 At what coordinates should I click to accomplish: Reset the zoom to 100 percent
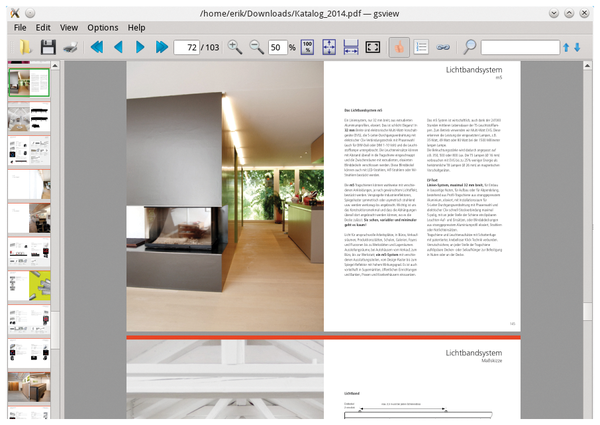(307, 47)
